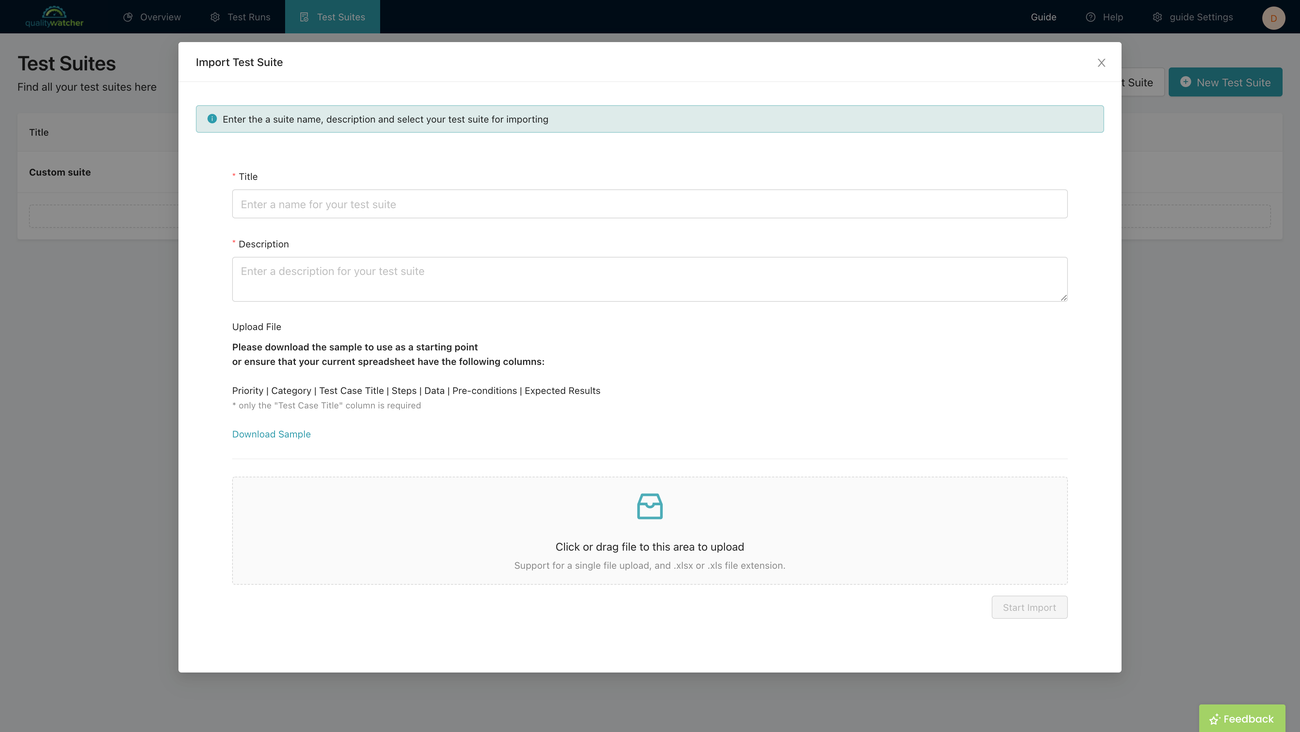
Task: Open the Feedback widget
Action: point(1242,718)
